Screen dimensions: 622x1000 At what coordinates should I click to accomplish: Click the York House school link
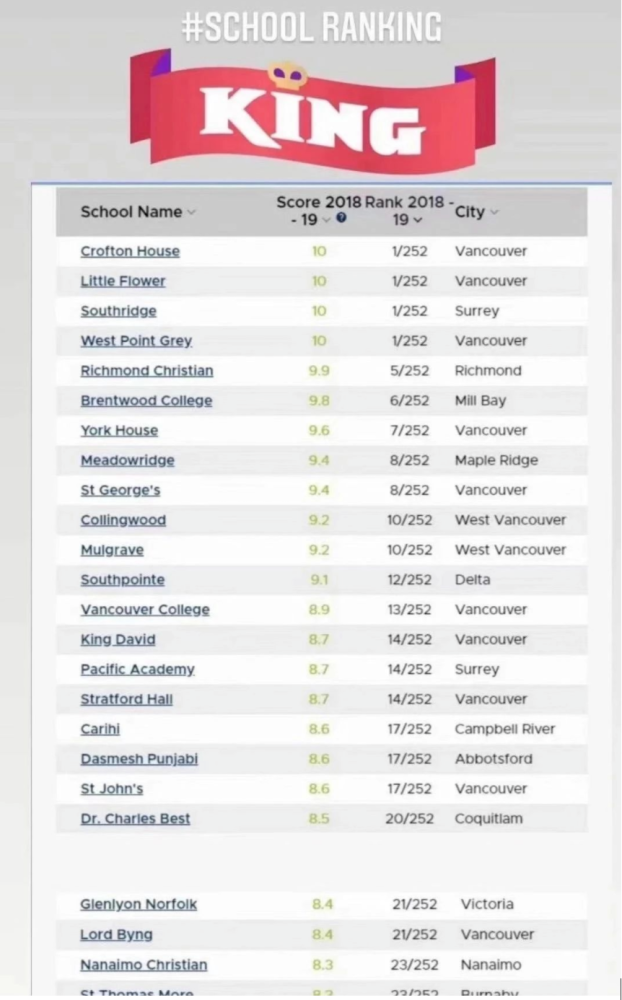[119, 431]
